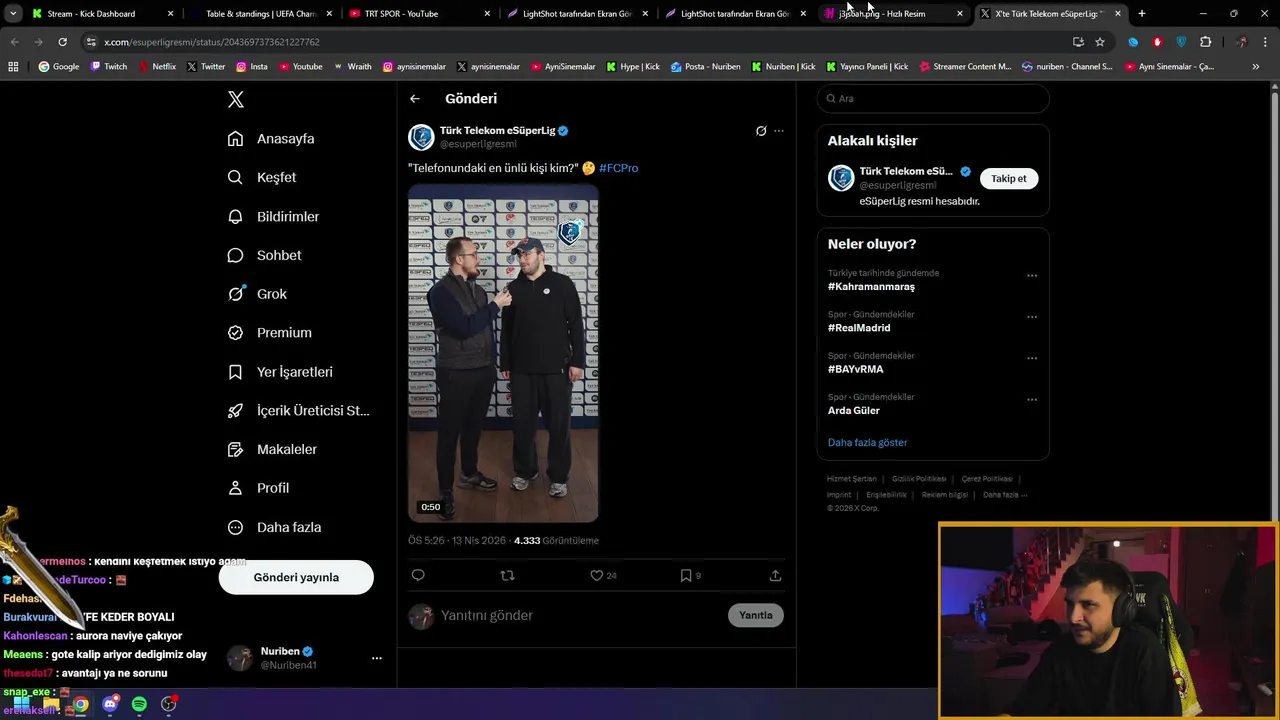Open the #Kahramanmaraş trending topic
The height and width of the screenshot is (720, 1280).
871,287
